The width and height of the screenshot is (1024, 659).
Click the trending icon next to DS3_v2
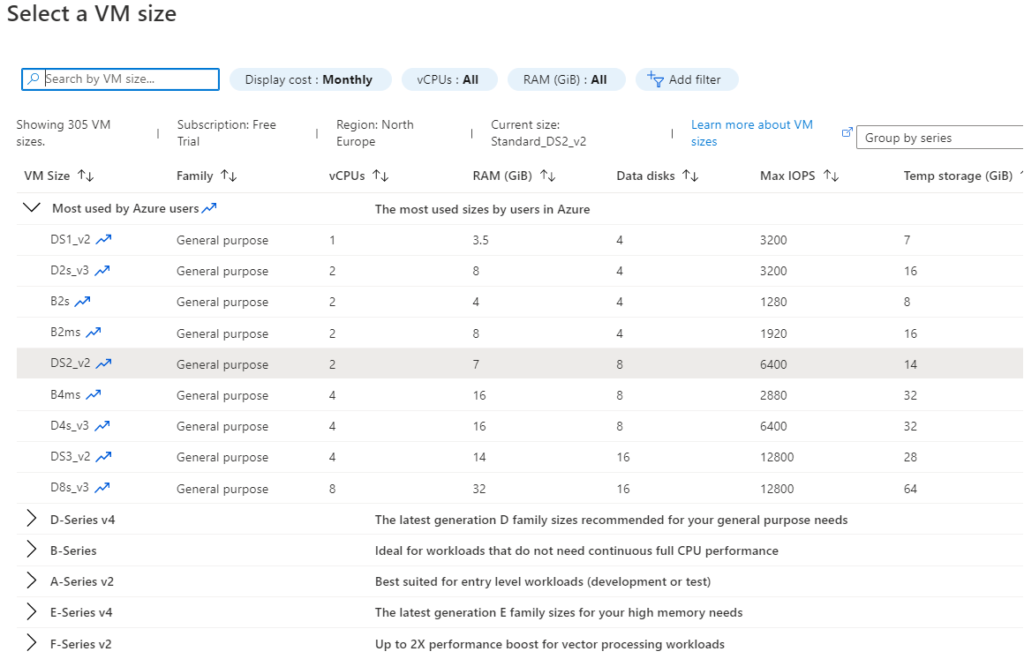coord(104,457)
